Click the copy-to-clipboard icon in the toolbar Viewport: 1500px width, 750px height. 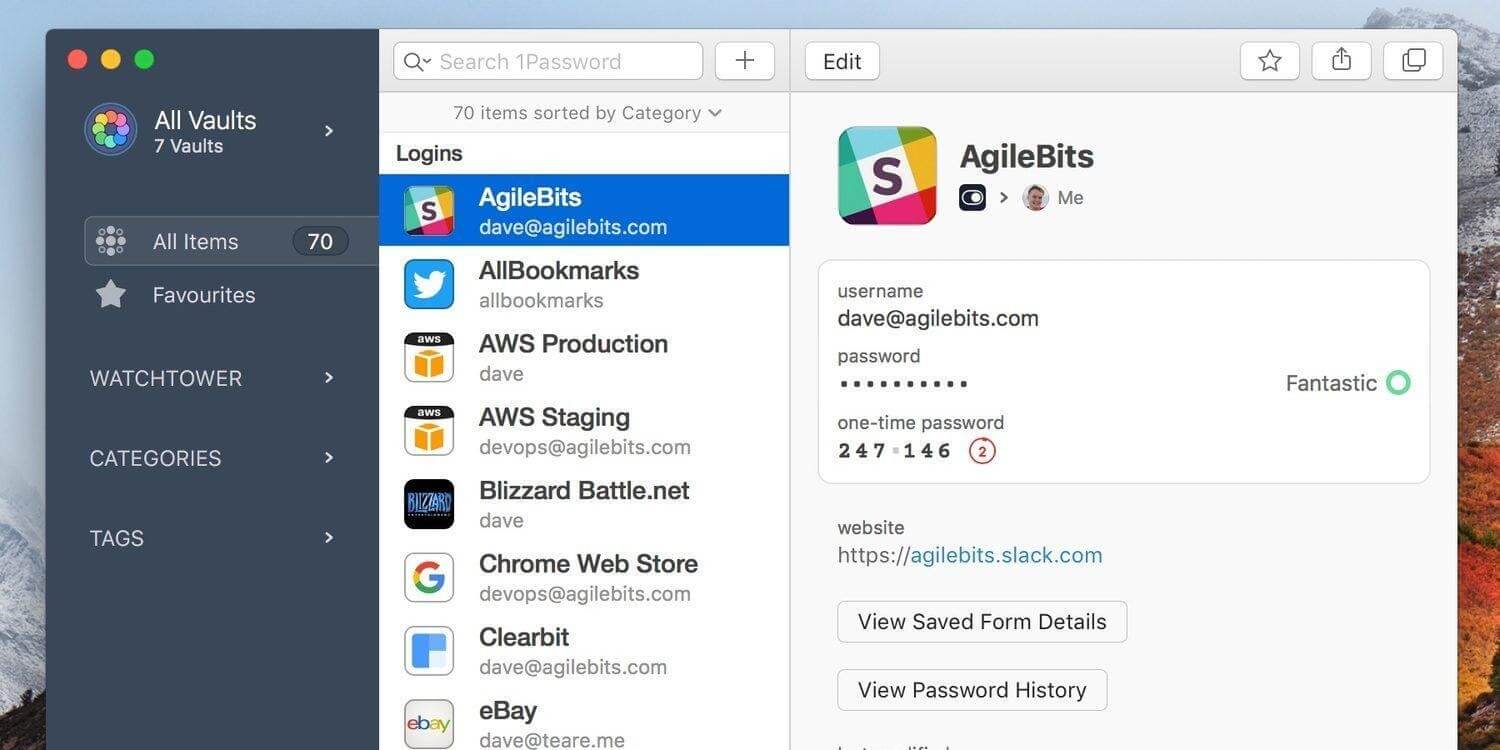click(1413, 60)
